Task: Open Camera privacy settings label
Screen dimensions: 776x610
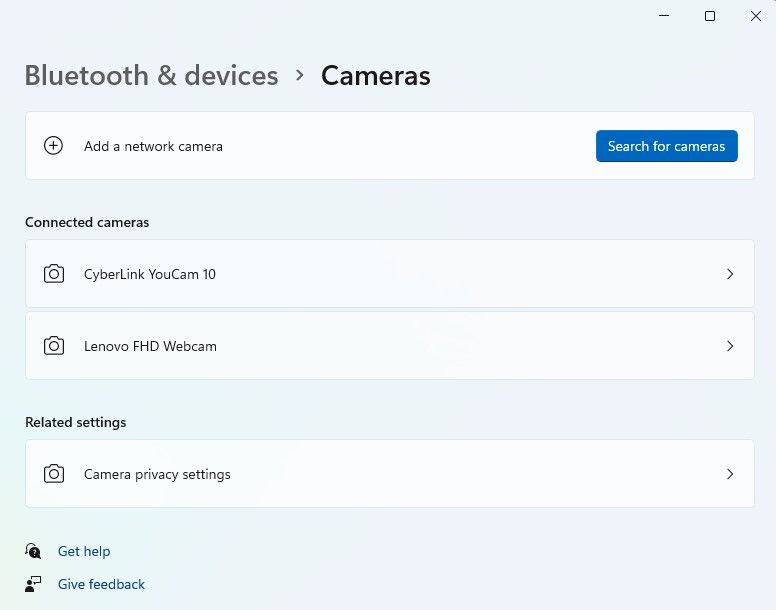Action: pyautogui.click(x=157, y=474)
